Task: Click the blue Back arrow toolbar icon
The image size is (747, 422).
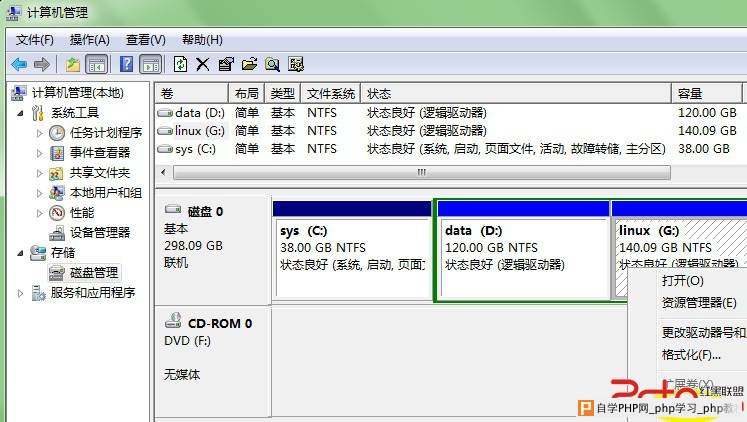Action: [x=19, y=64]
